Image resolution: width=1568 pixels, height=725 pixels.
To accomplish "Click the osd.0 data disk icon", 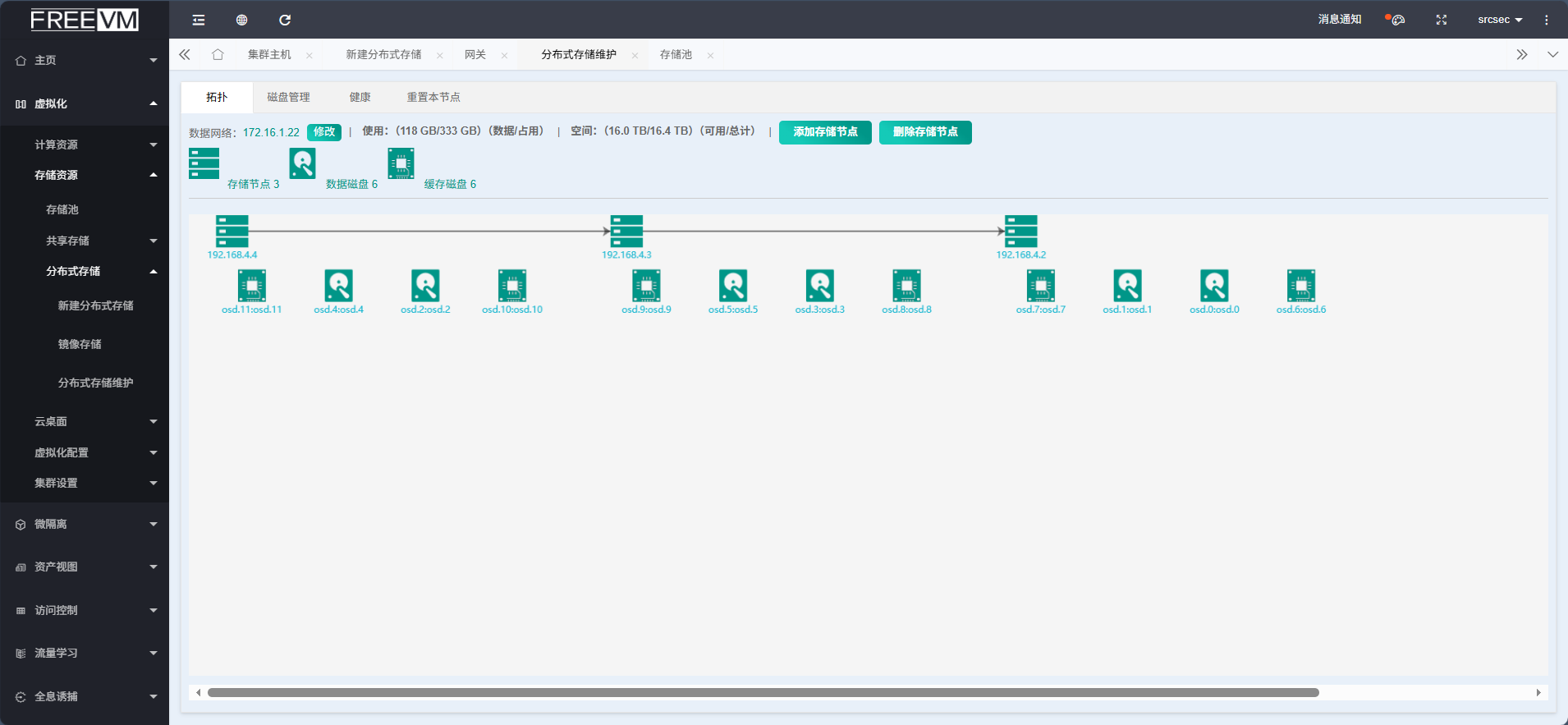I will pos(1214,286).
